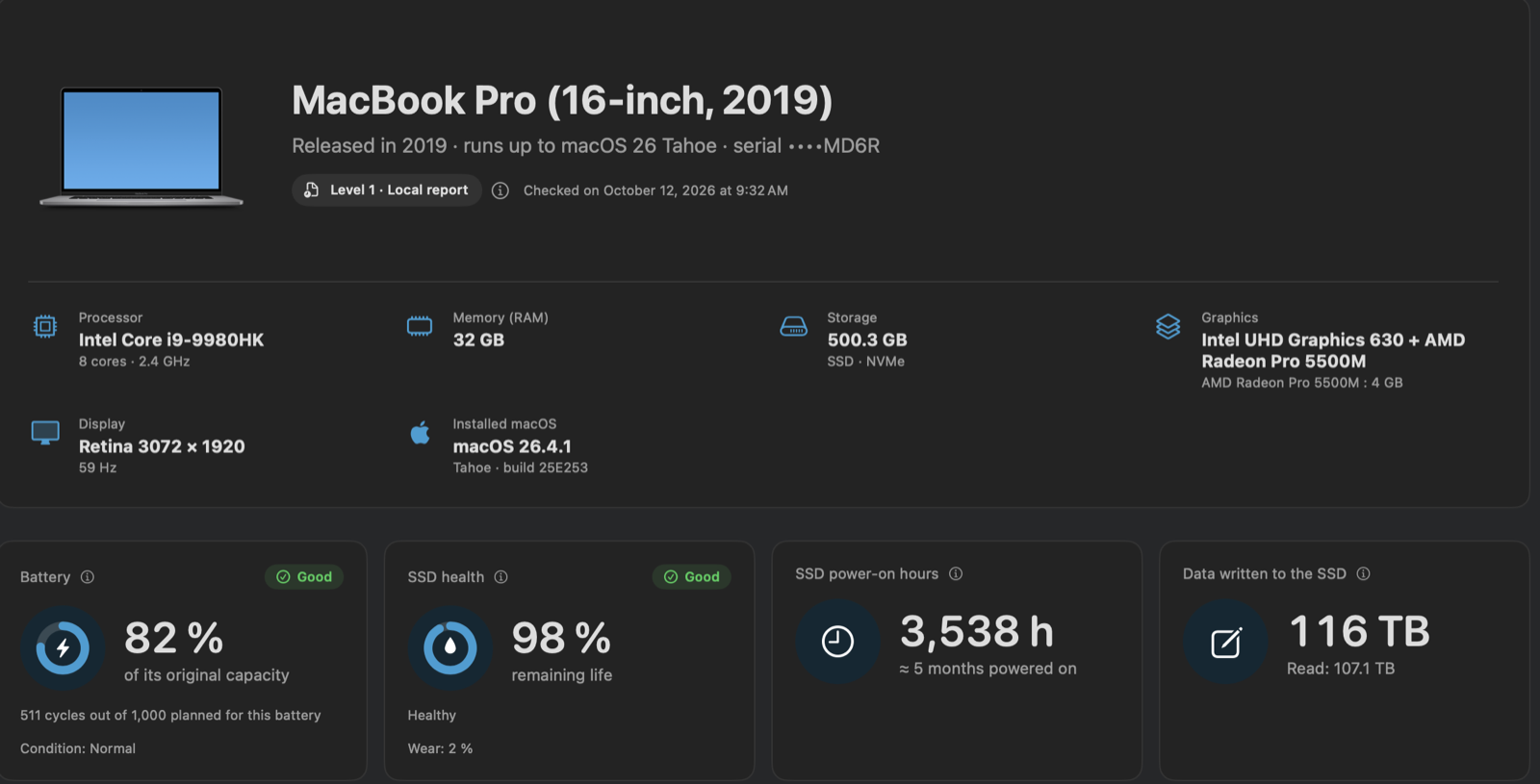
Task: Click the Battery Good status badge
Action: [x=304, y=577]
